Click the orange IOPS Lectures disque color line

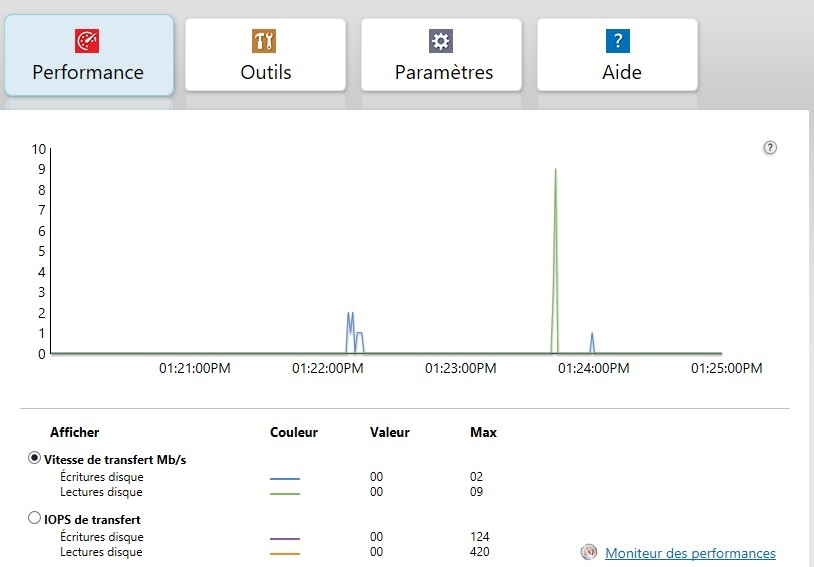pos(285,554)
